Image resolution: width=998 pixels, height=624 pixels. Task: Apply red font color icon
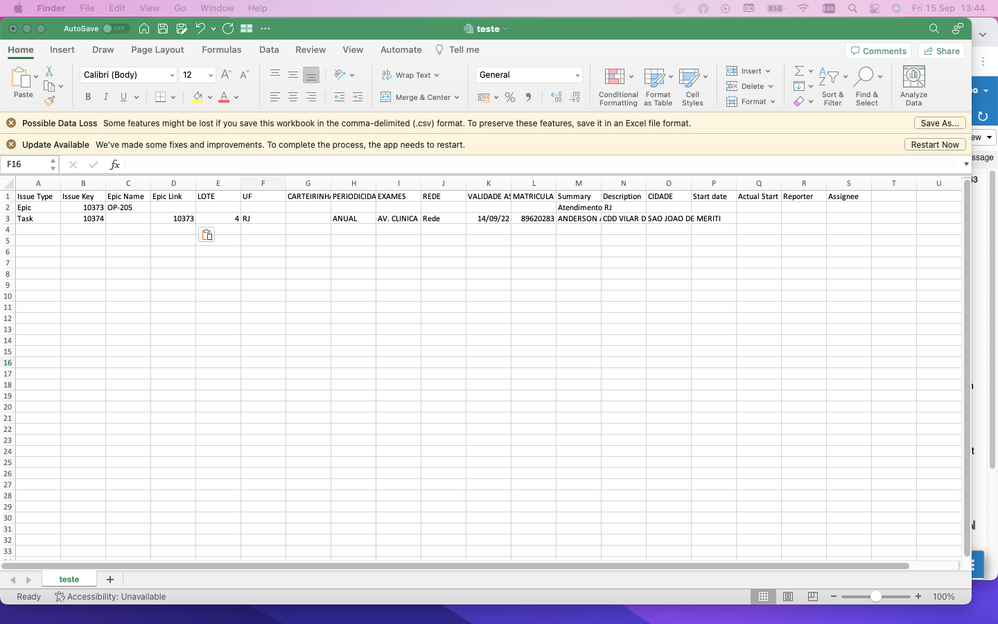[224, 97]
